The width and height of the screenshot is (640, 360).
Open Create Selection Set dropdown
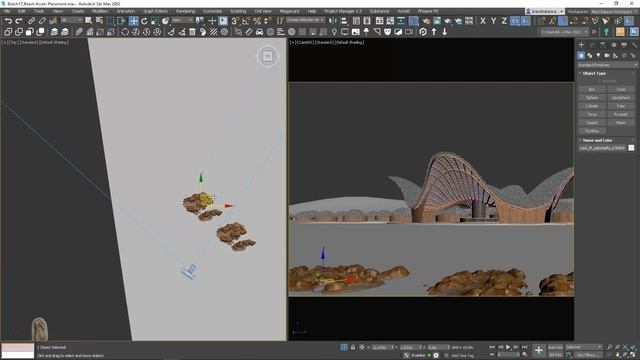(x=305, y=20)
